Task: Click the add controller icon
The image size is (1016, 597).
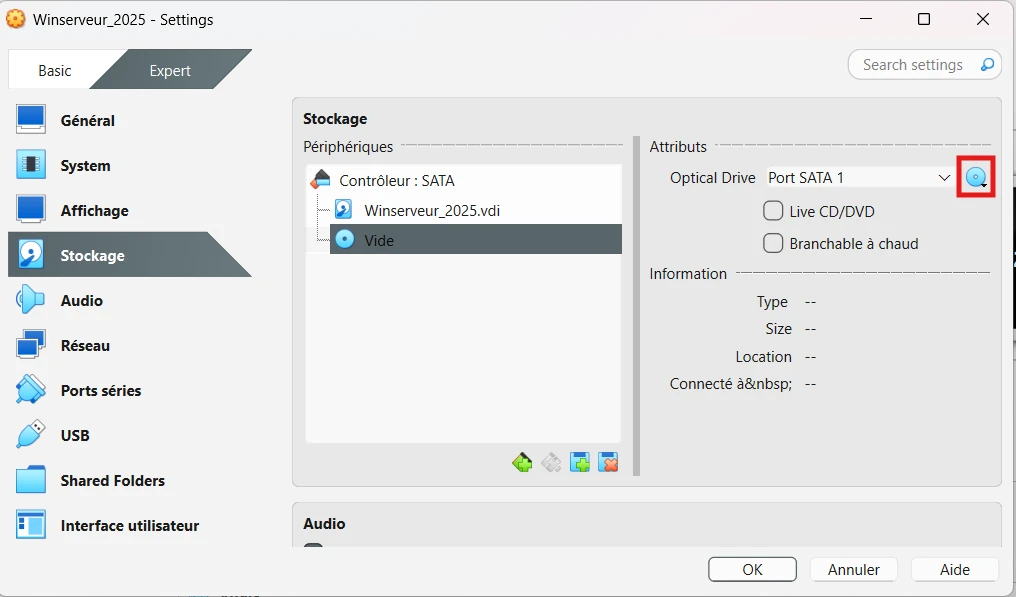Action: pyautogui.click(x=522, y=463)
